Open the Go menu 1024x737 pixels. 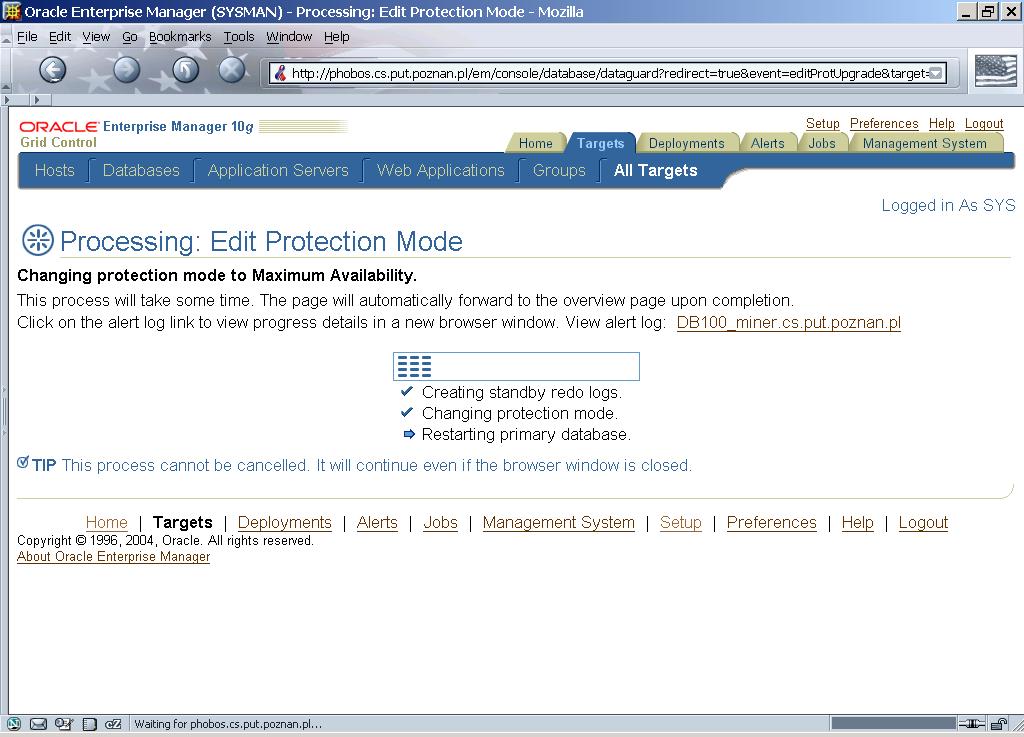pyautogui.click(x=130, y=37)
